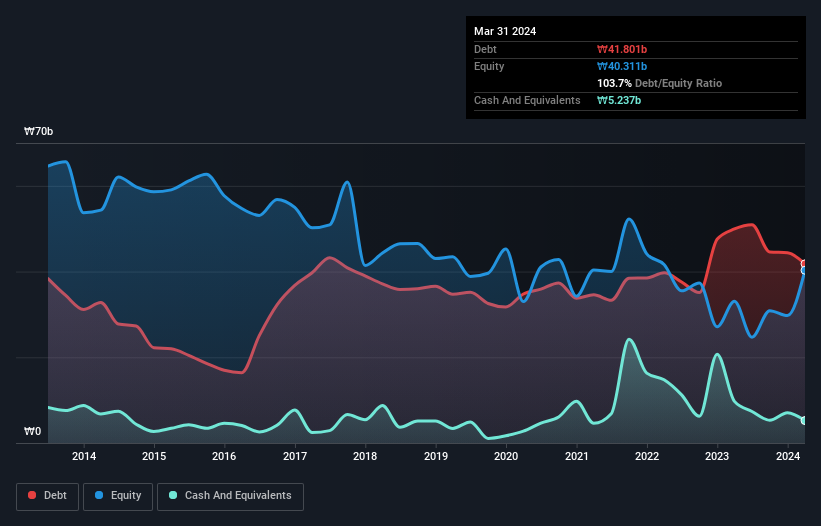Click the 2022 x-axis label

[647, 456]
